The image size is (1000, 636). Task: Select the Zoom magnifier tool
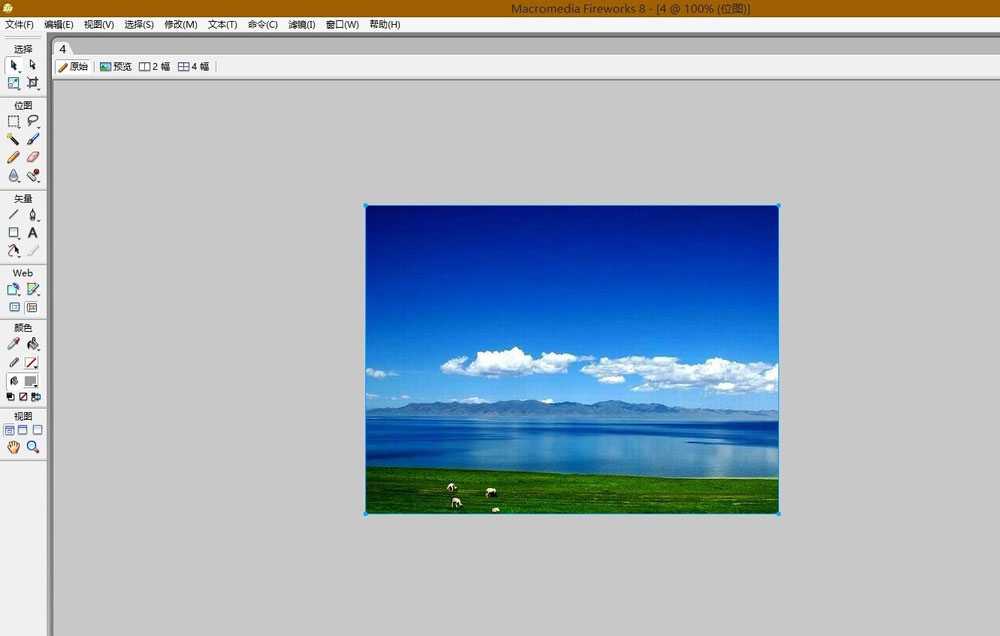[33, 447]
